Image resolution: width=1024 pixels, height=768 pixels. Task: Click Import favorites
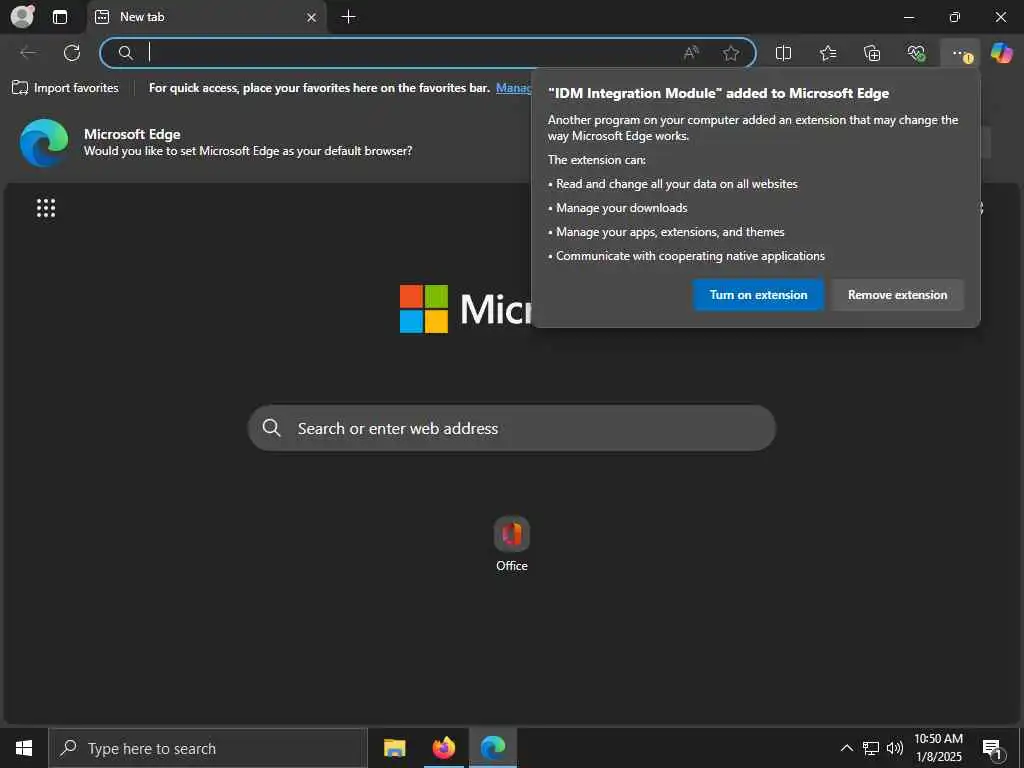point(65,88)
